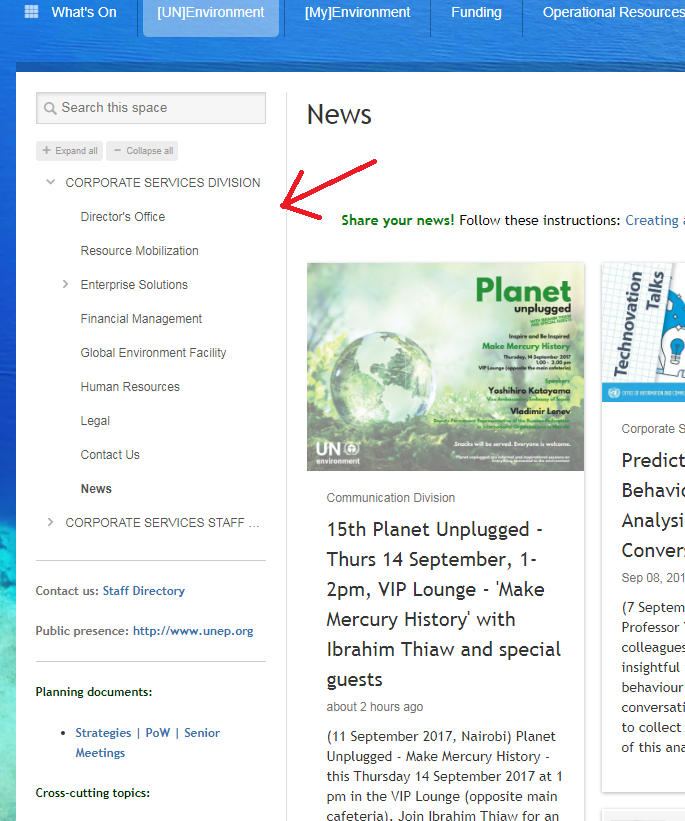Open the Funding menu
This screenshot has width=685, height=821.
click(x=477, y=12)
